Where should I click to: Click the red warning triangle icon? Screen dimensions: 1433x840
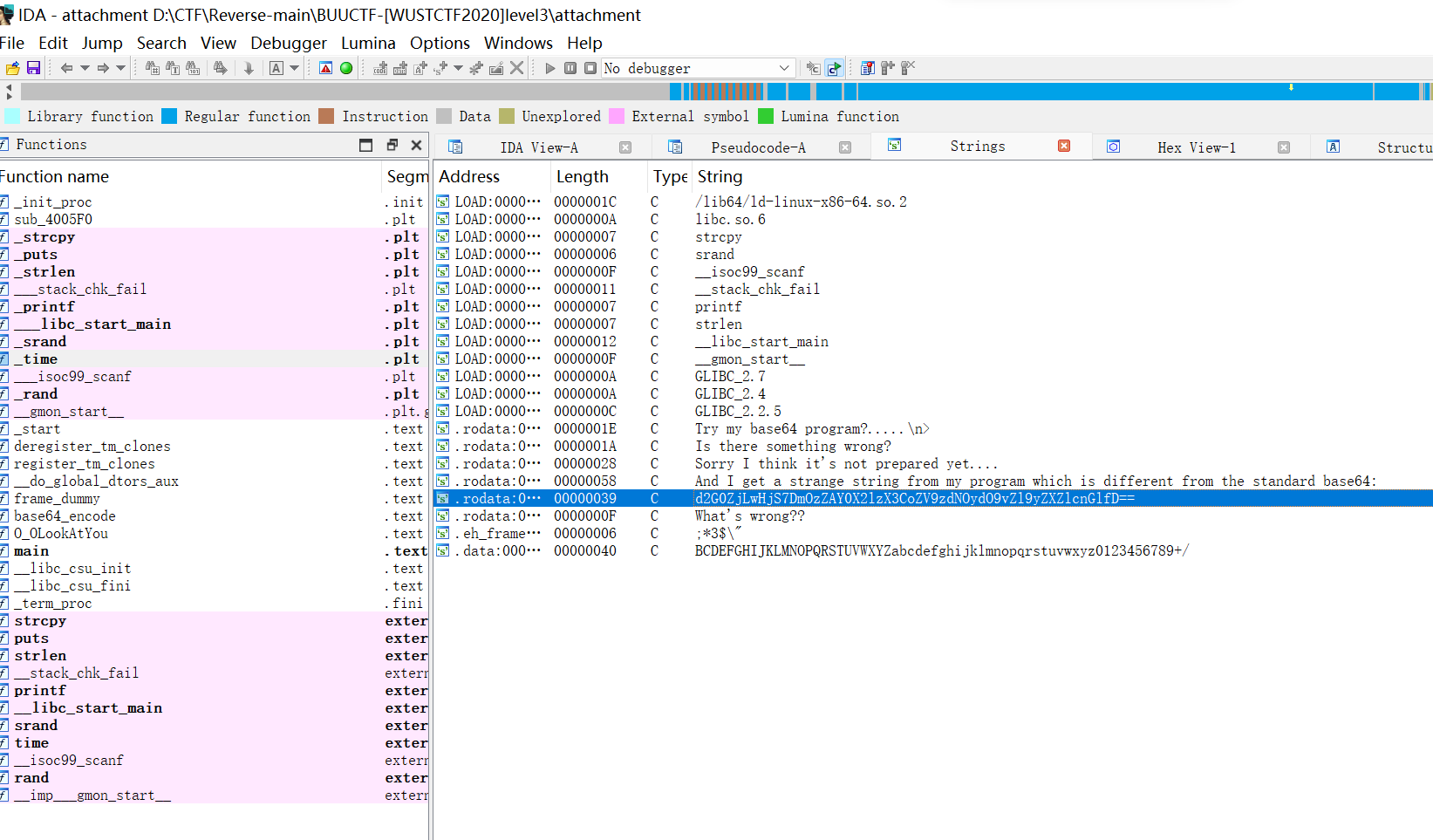325,68
